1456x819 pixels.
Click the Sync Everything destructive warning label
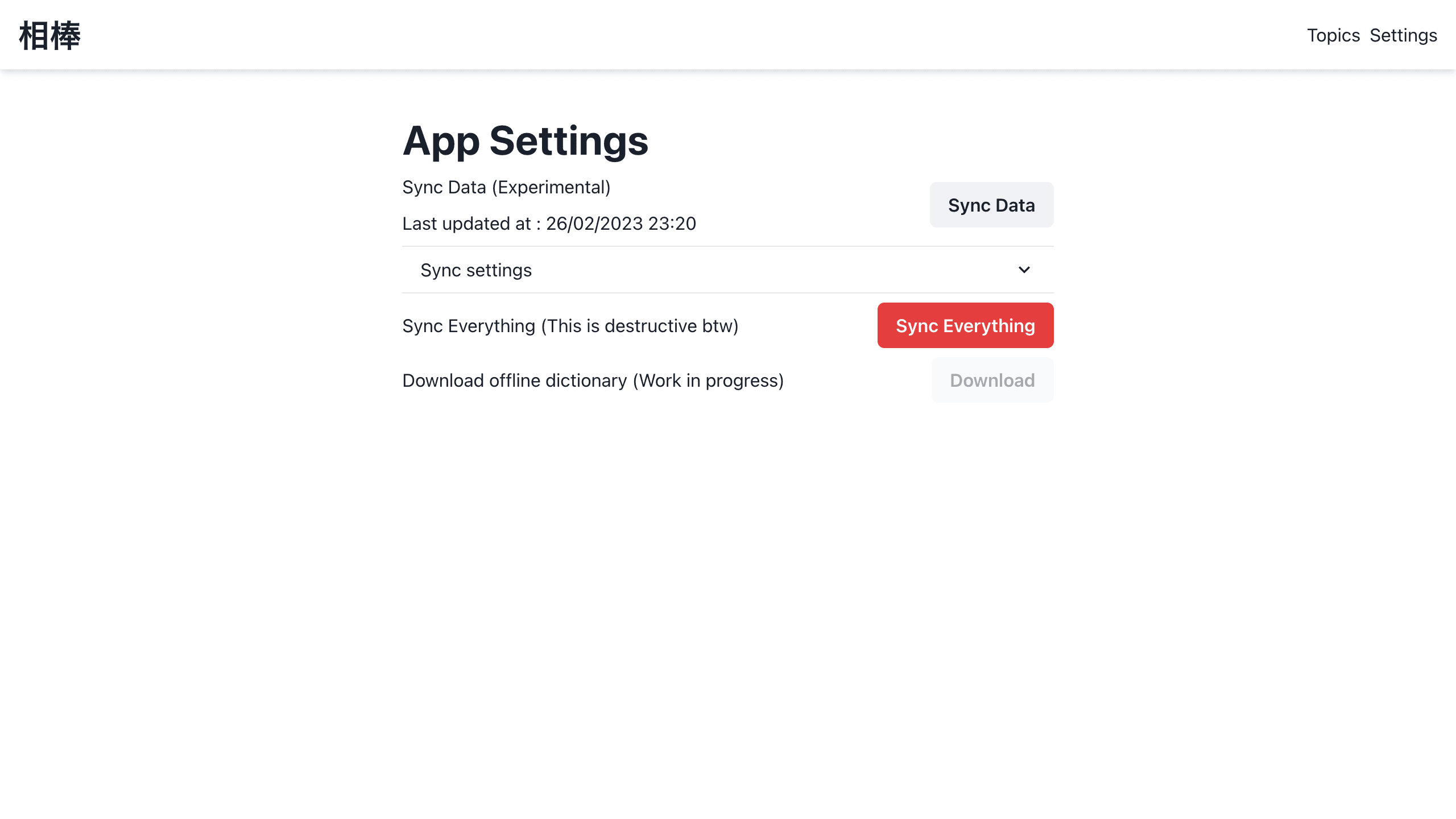click(x=570, y=326)
